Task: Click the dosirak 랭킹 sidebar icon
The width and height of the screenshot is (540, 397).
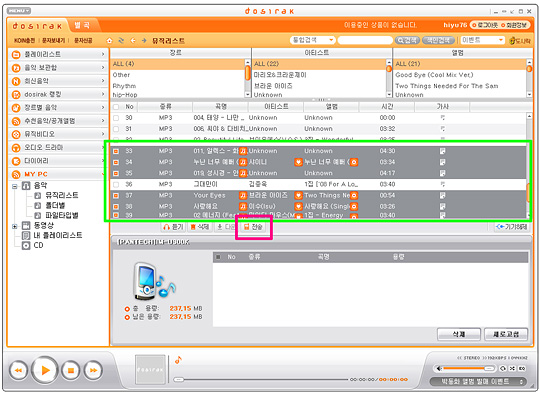Action: click(16, 94)
